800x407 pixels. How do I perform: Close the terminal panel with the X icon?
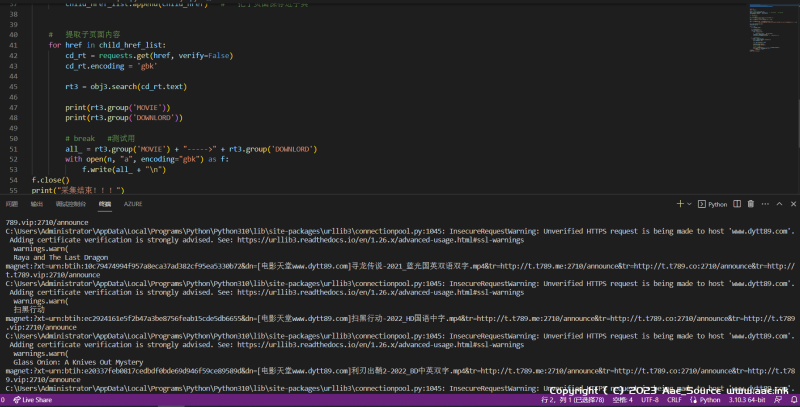tap(793, 203)
